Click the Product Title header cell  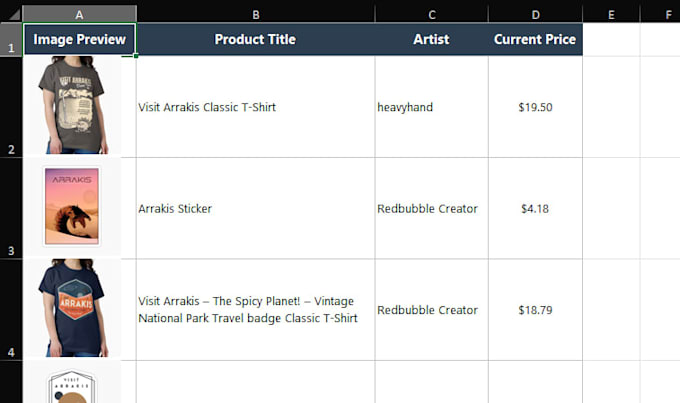(x=256, y=39)
